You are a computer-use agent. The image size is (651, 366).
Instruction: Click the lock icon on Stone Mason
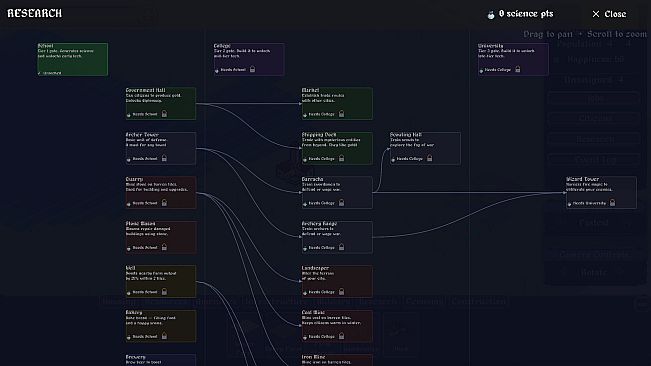pos(164,247)
